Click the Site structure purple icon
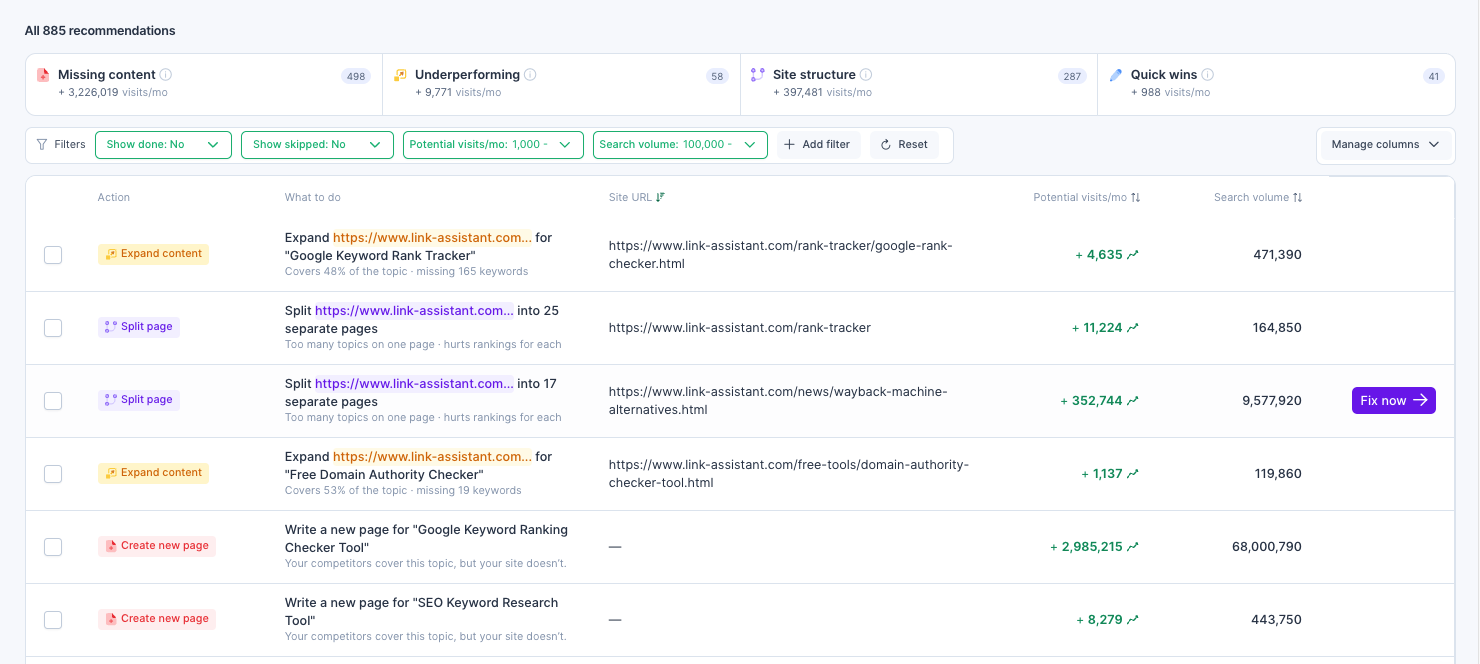This screenshot has height=664, width=1480. click(x=757, y=75)
